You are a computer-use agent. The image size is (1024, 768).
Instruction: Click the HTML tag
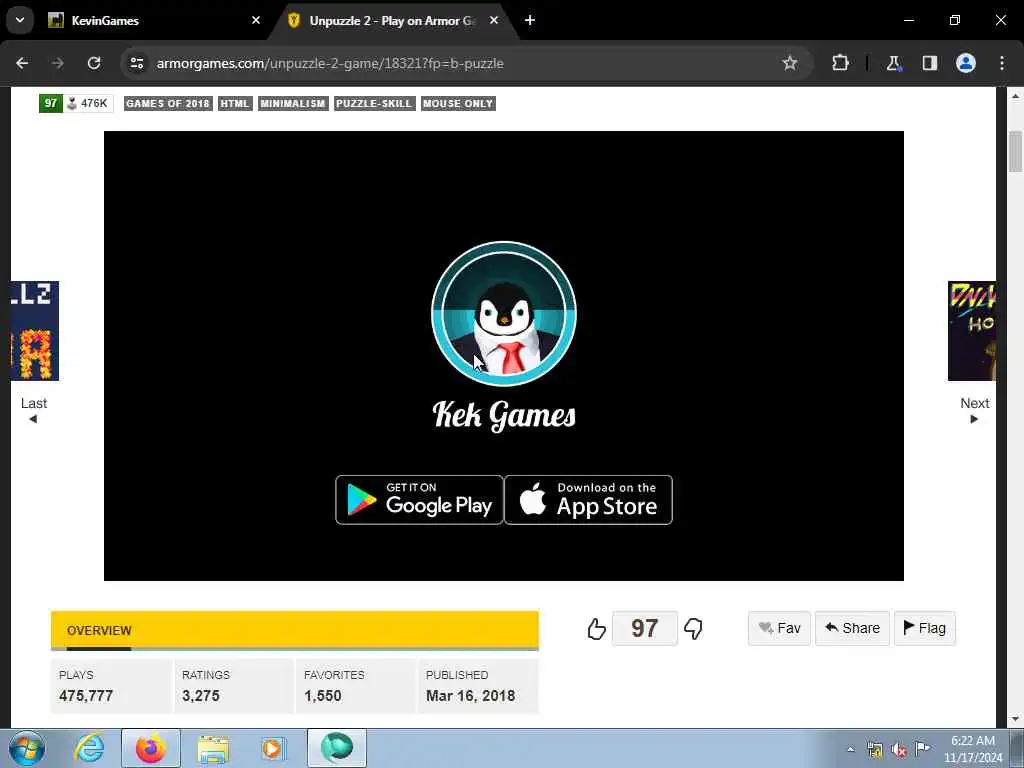coord(235,103)
